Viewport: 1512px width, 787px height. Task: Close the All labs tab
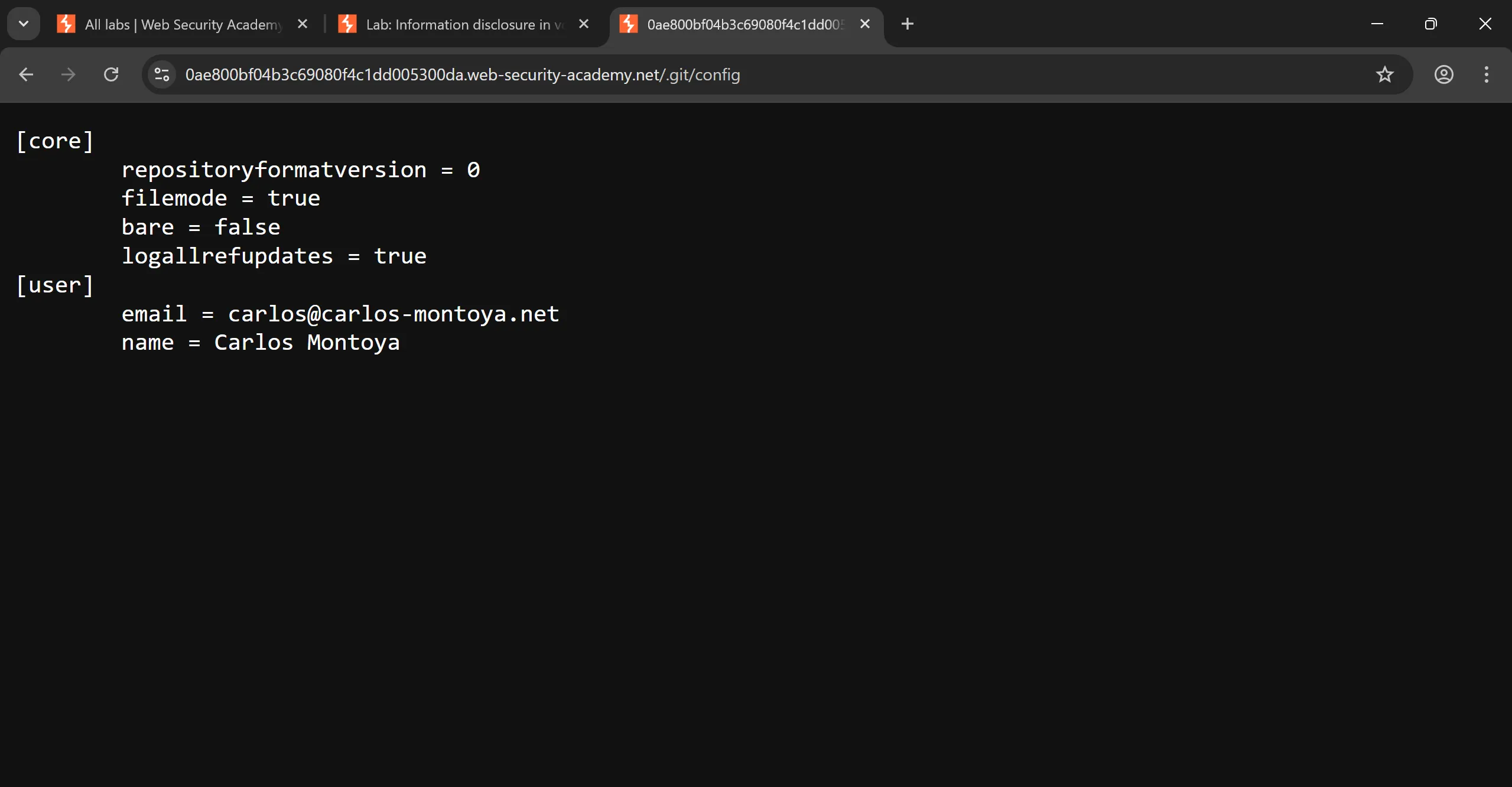click(303, 24)
